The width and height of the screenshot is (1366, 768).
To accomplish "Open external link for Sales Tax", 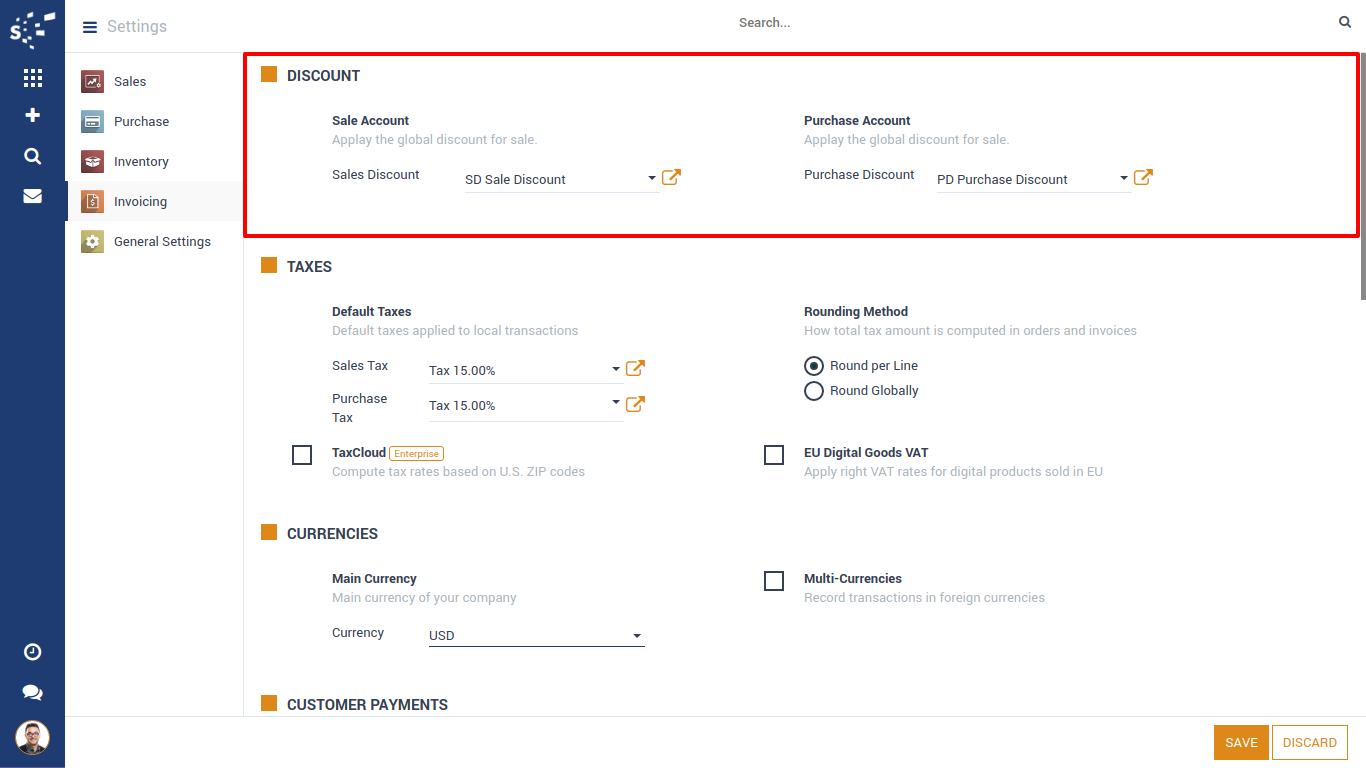I will pos(635,369).
